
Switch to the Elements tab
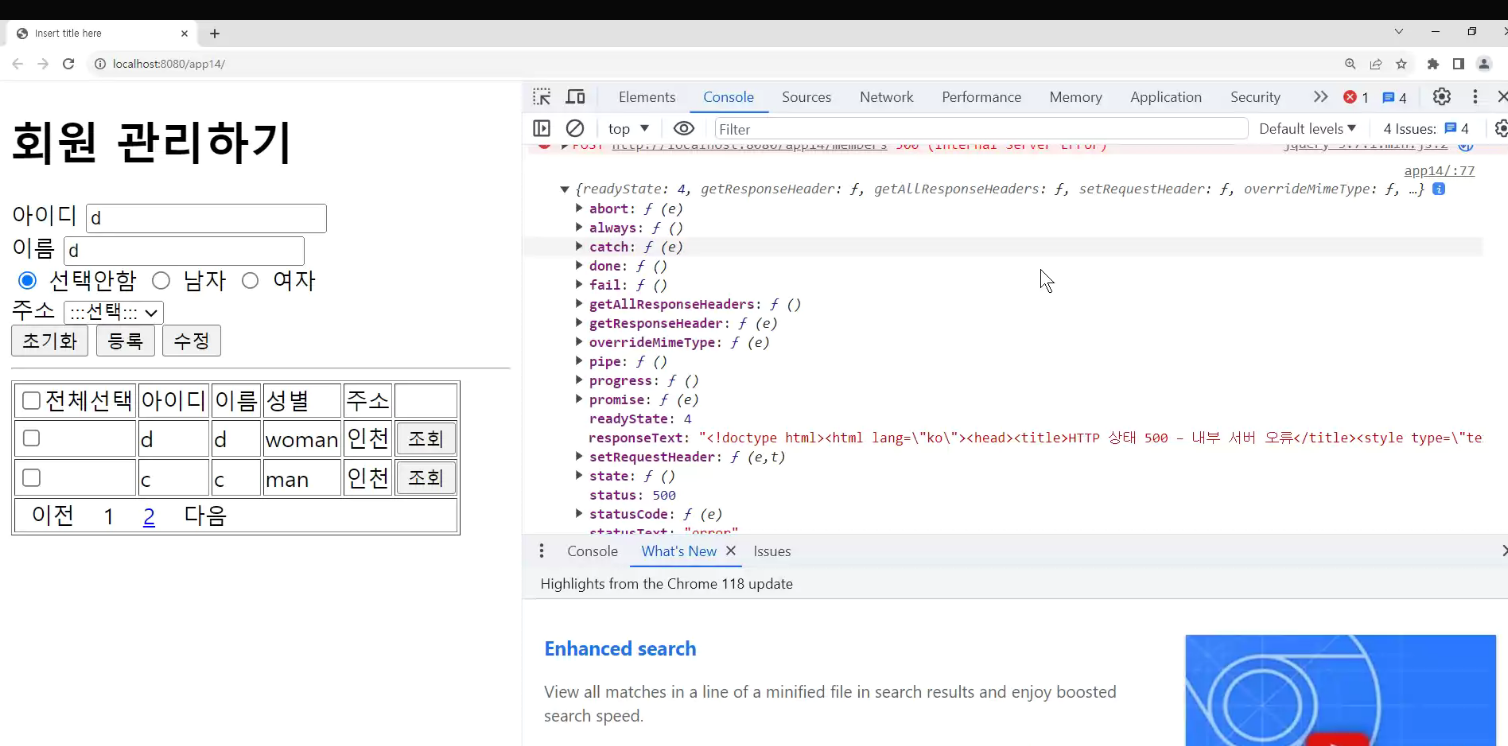(x=647, y=97)
